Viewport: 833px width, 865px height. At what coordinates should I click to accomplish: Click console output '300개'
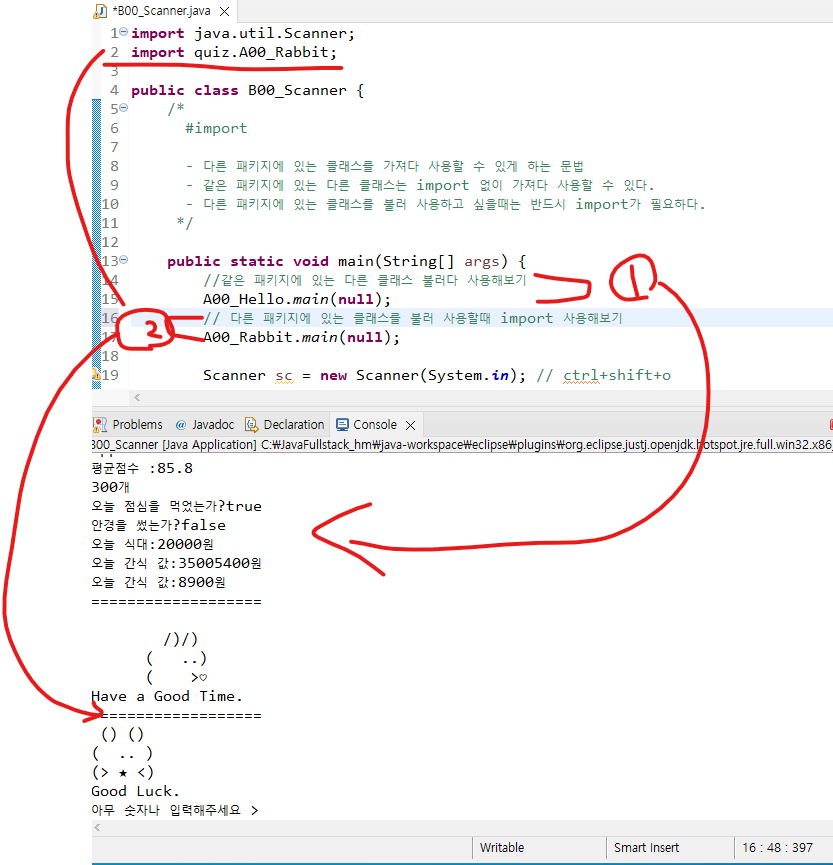(x=110, y=487)
